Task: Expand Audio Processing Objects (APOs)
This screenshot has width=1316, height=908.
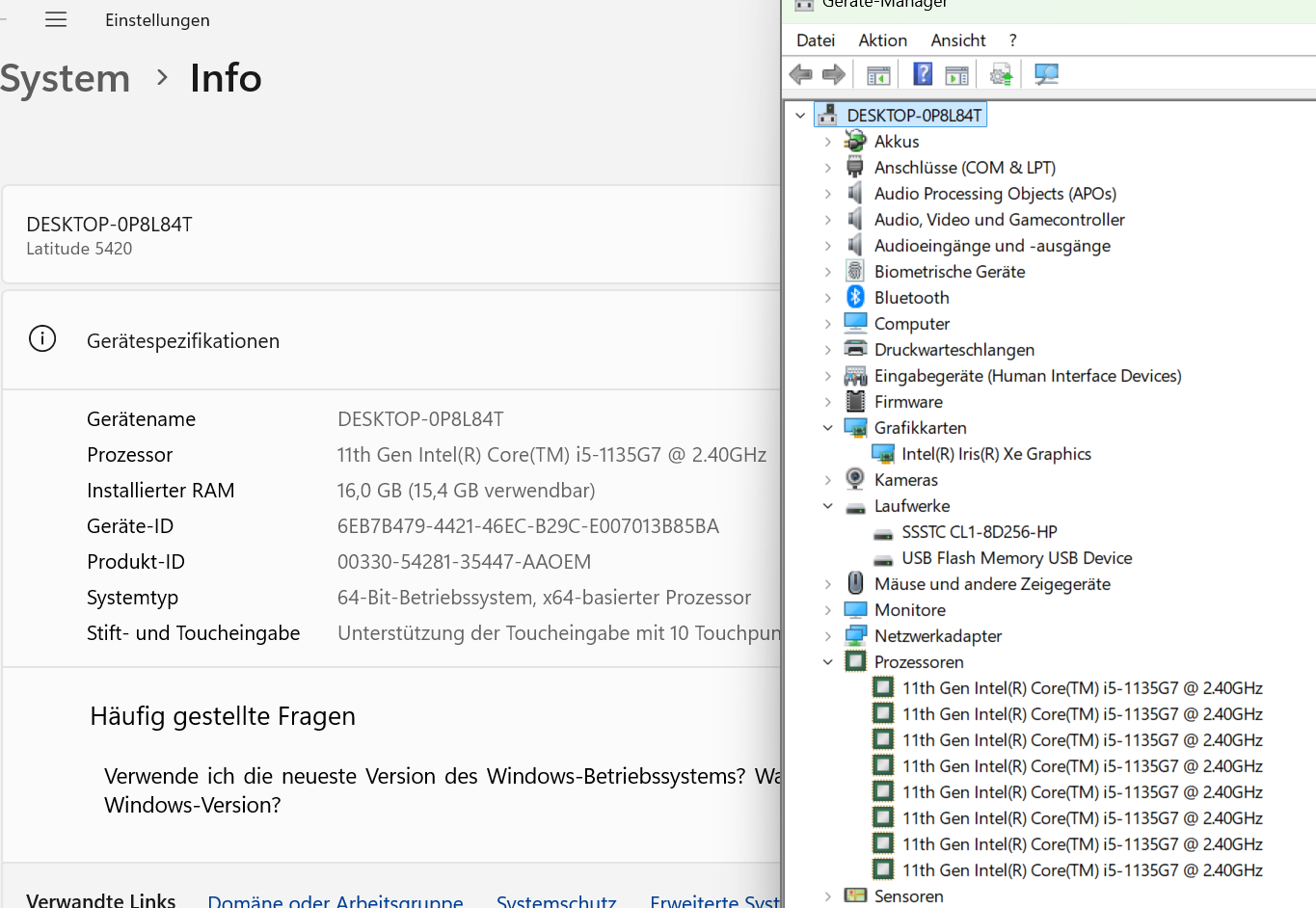Action: pos(828,194)
